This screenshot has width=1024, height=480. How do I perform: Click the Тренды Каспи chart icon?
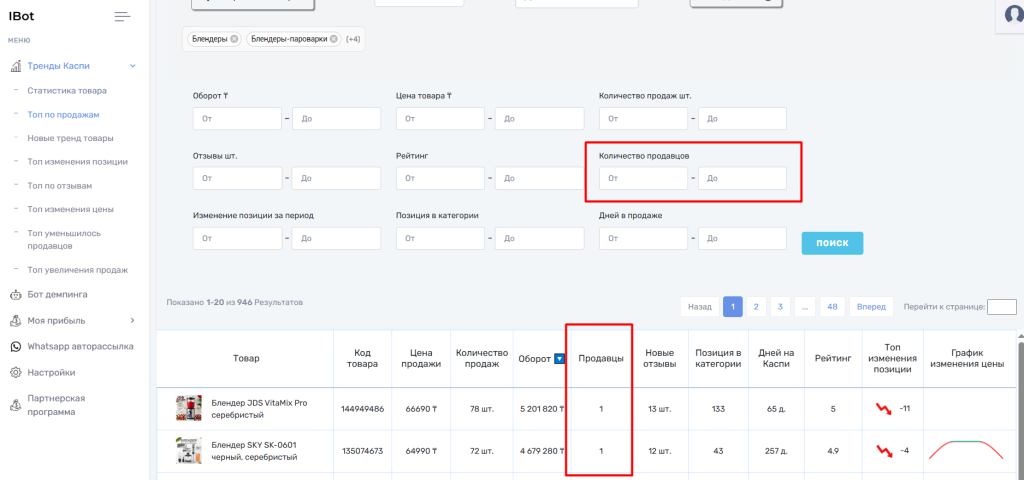[x=16, y=66]
